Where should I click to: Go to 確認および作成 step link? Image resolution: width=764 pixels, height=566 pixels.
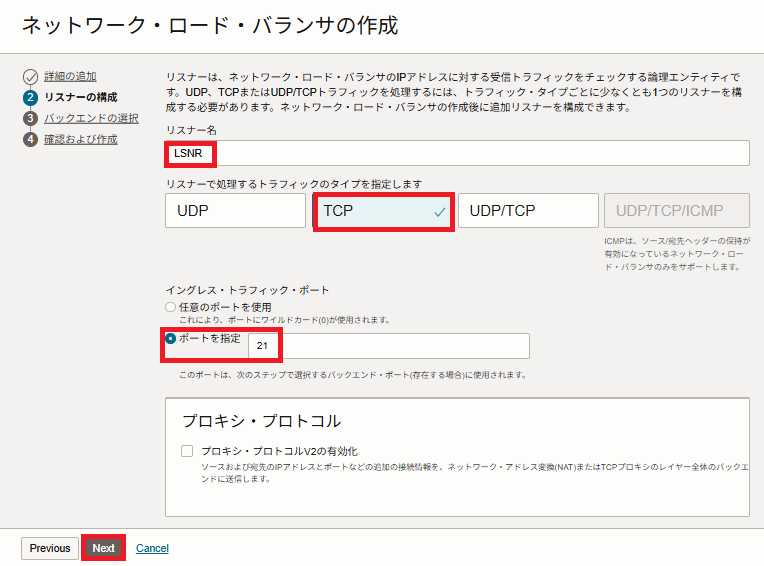(x=81, y=139)
